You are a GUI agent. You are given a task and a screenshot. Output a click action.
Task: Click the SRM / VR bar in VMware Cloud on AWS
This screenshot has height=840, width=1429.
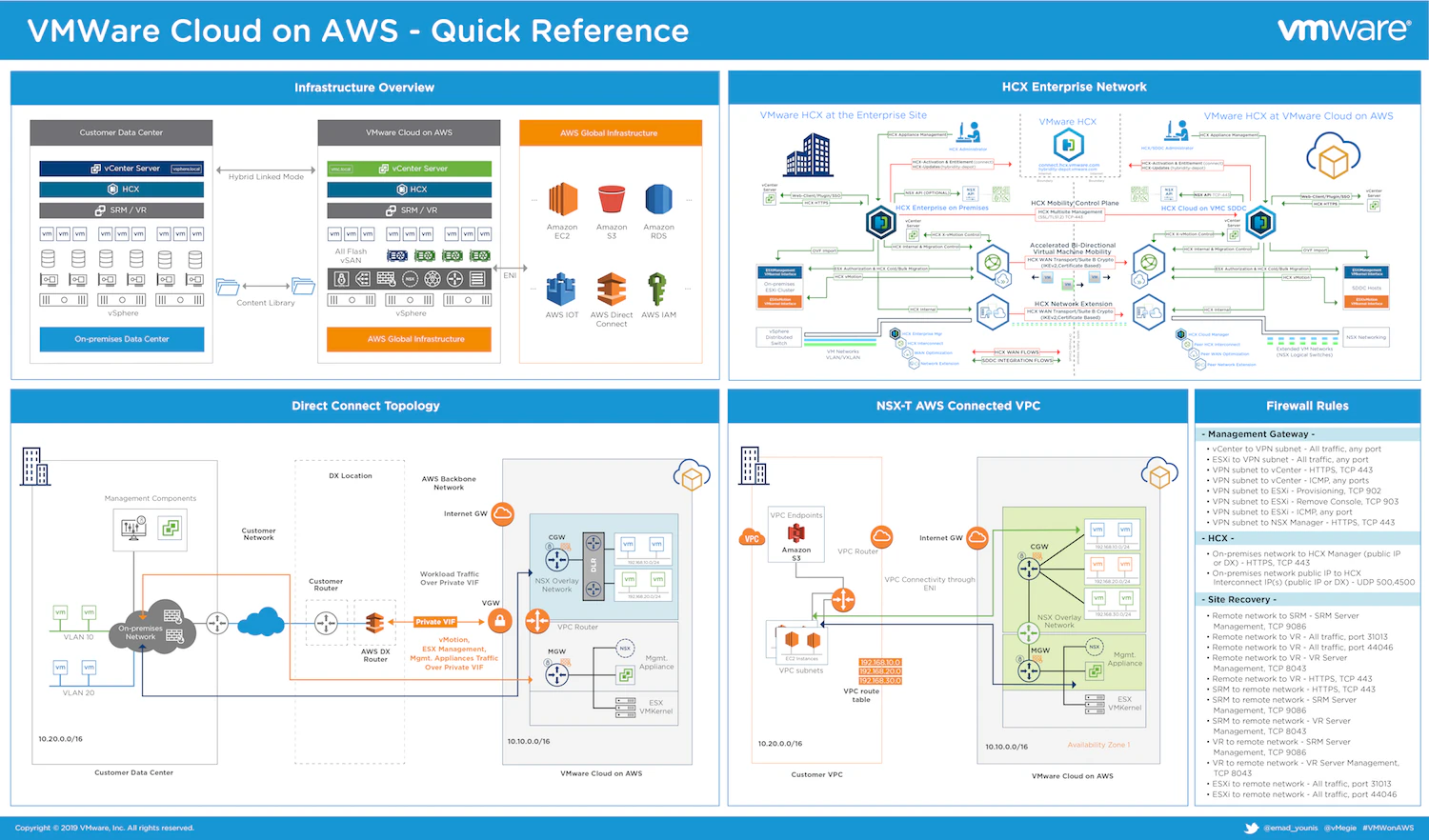click(409, 210)
